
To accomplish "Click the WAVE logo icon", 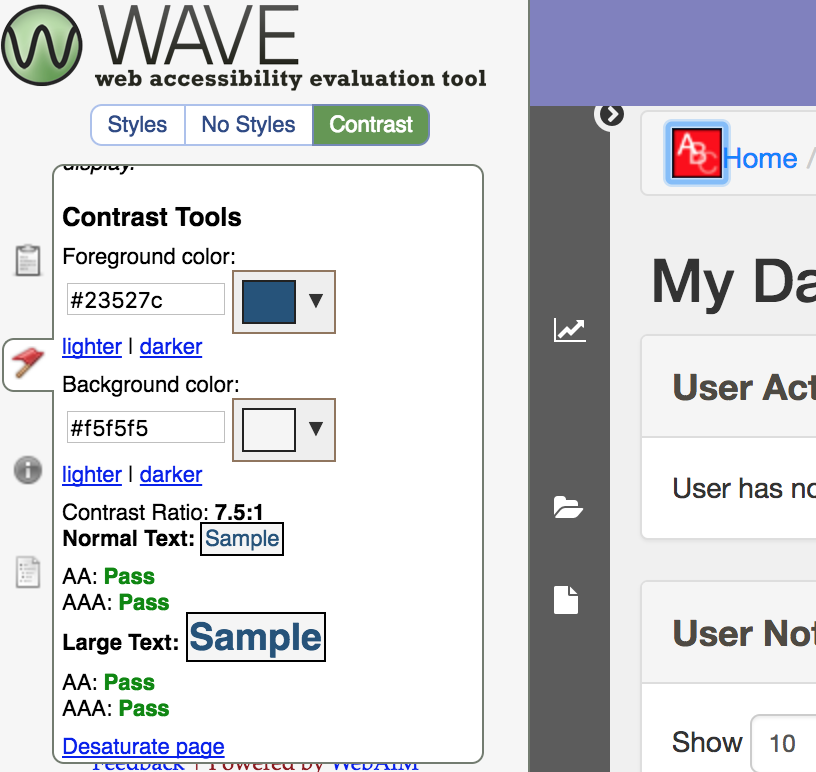I will click(x=41, y=45).
